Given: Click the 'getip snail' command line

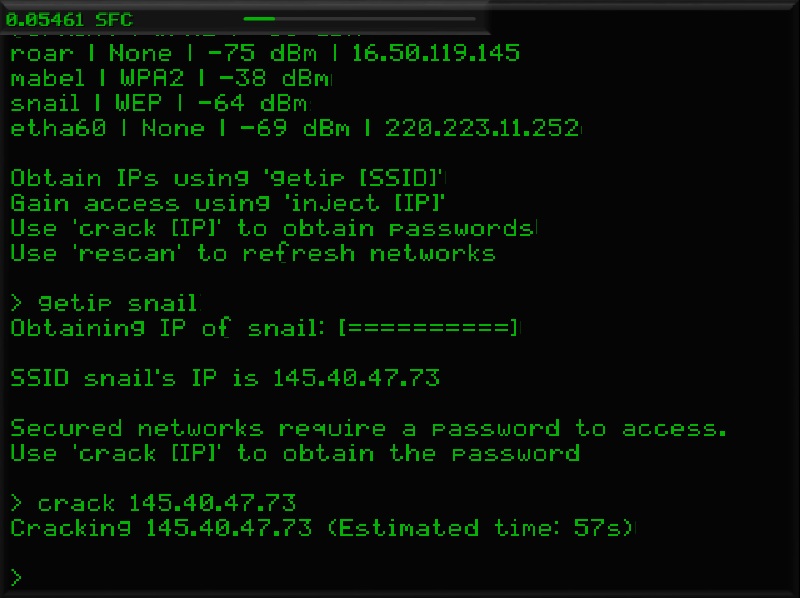Looking at the screenshot, I should pyautogui.click(x=105, y=304).
